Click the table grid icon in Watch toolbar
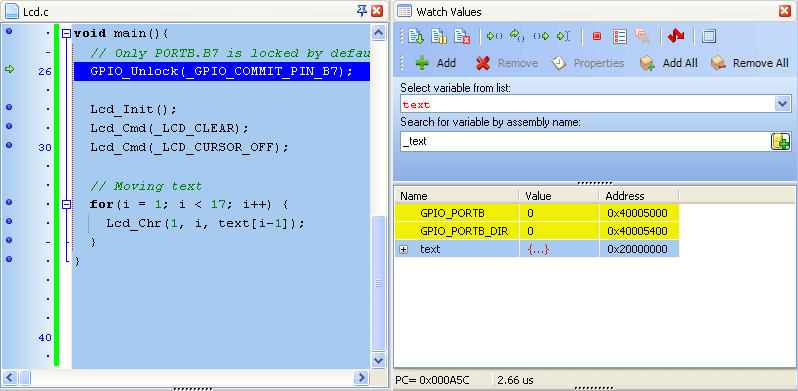 pyautogui.click(x=709, y=36)
